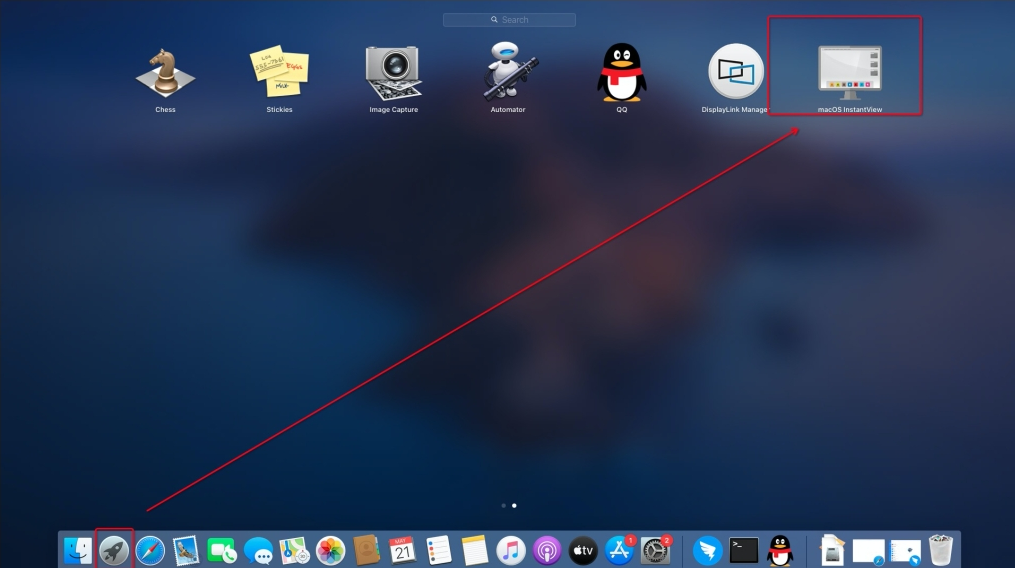Open Trash in the Dock

941,551
